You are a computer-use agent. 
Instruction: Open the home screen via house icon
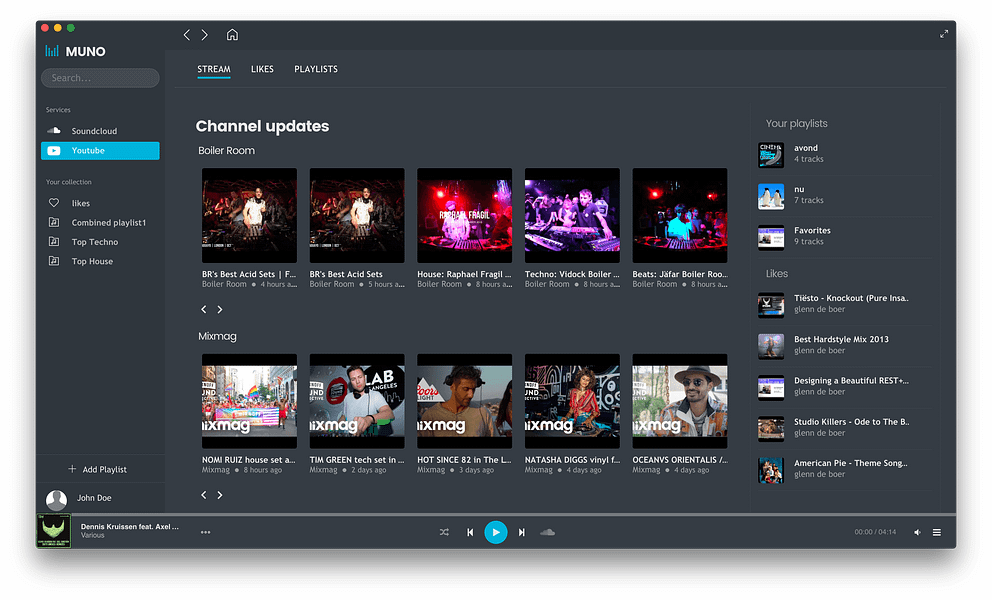pyautogui.click(x=232, y=34)
